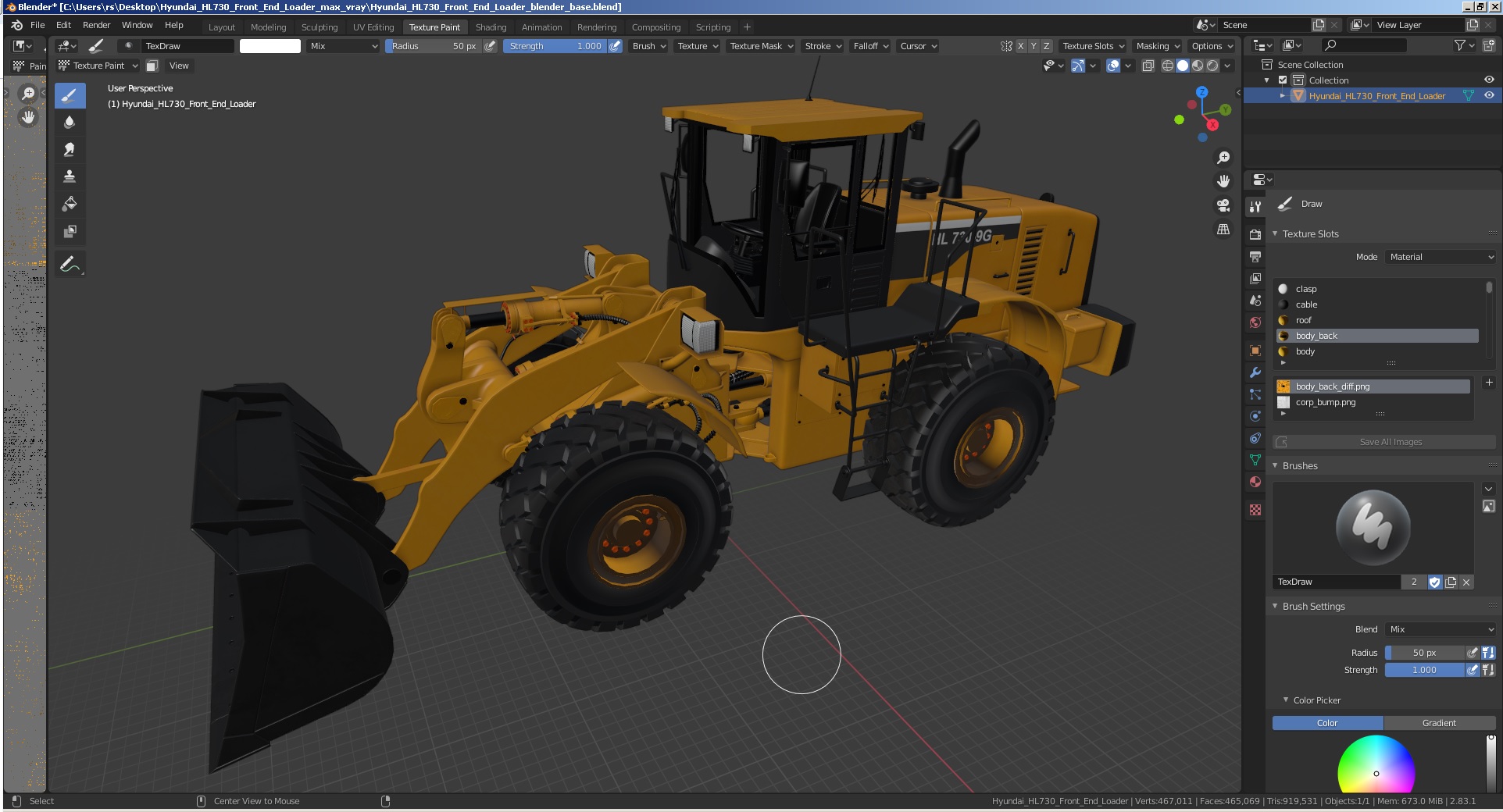Viewport: 1503px width, 812px height.
Task: Open the File menu
Action: (x=37, y=25)
